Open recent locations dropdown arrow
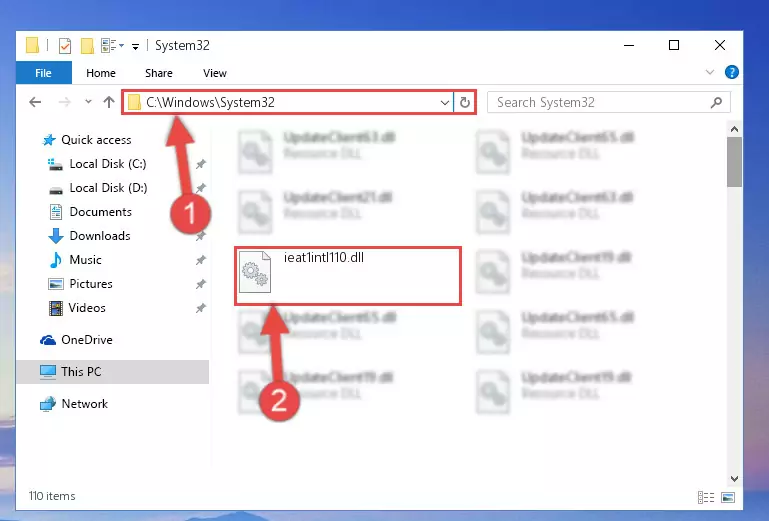Viewport: 769px width, 521px height. 88,102
